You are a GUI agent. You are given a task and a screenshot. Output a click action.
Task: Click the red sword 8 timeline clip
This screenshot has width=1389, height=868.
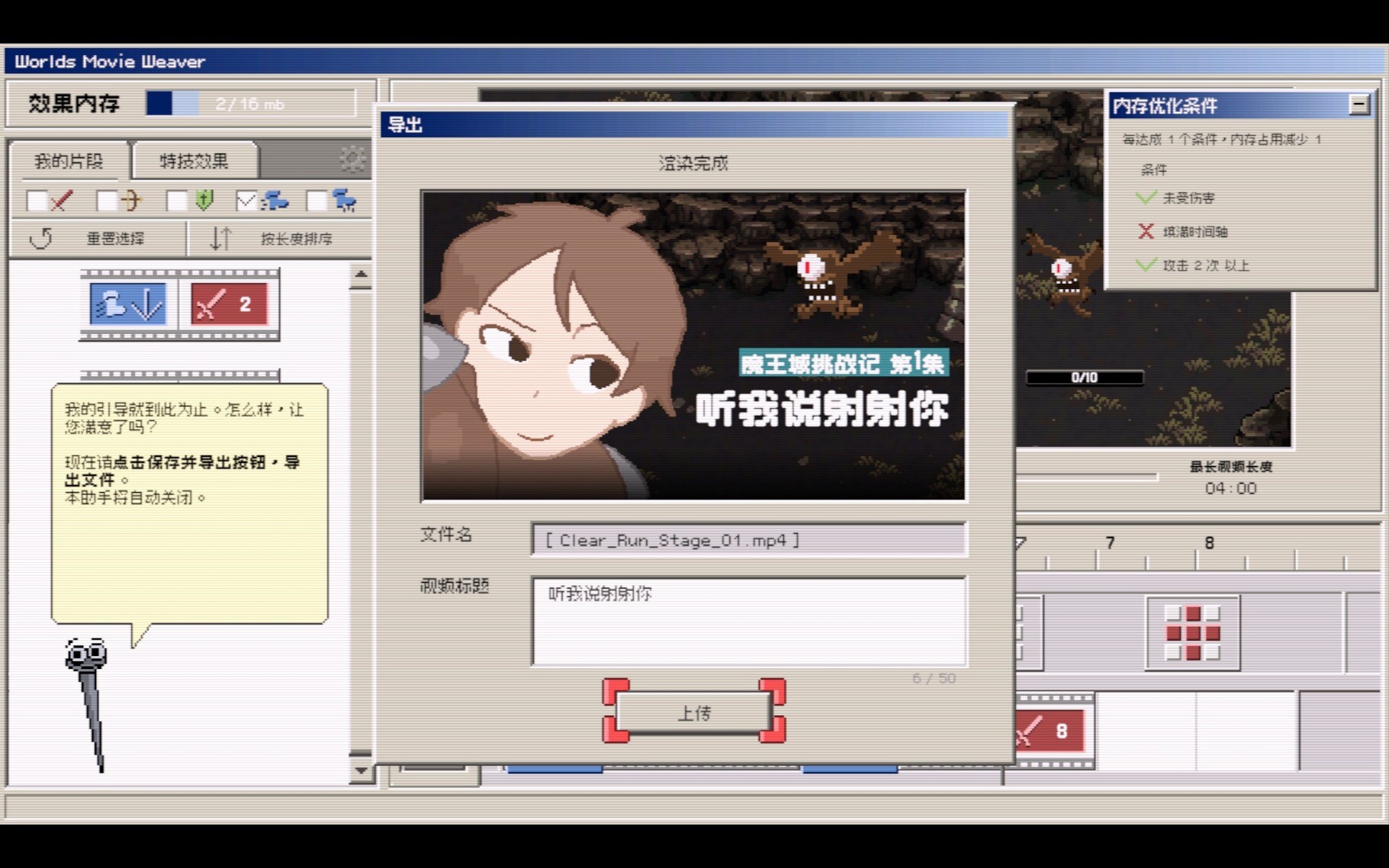tap(1051, 731)
